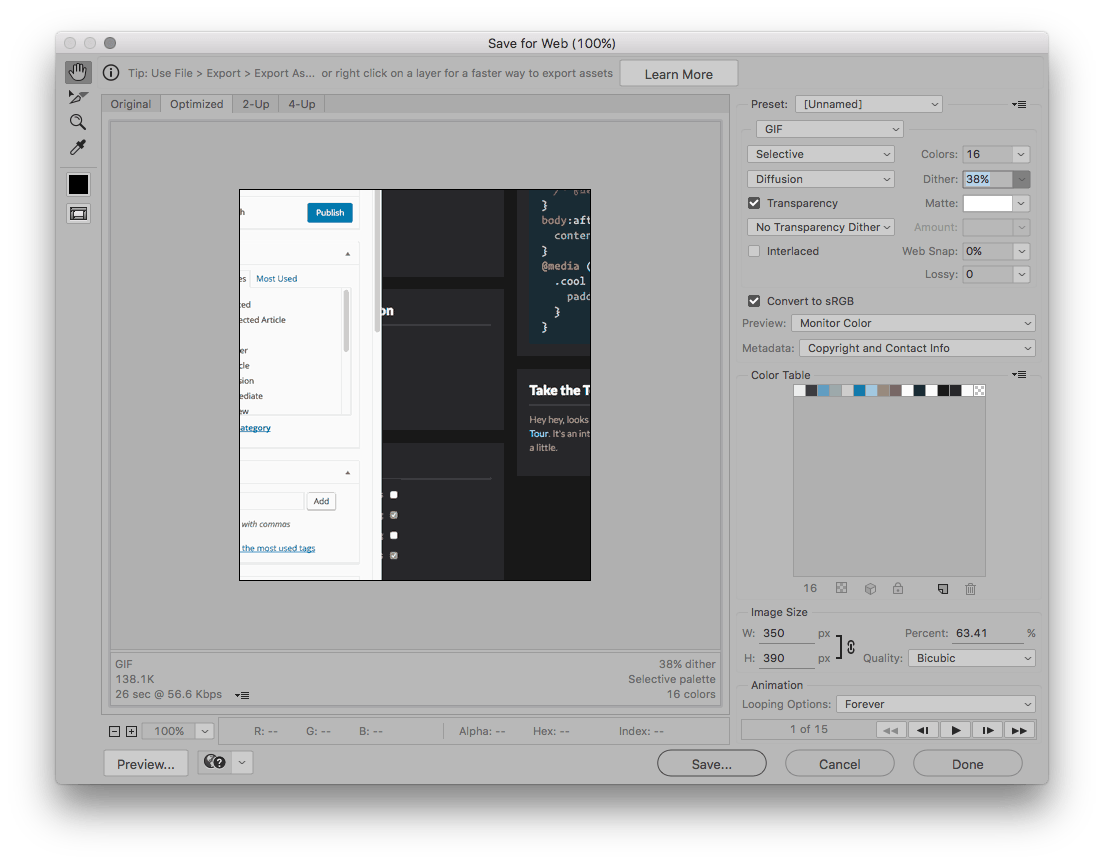Viewport: 1104px width, 864px height.
Task: Zoom out with the minus button
Action: coord(115,731)
